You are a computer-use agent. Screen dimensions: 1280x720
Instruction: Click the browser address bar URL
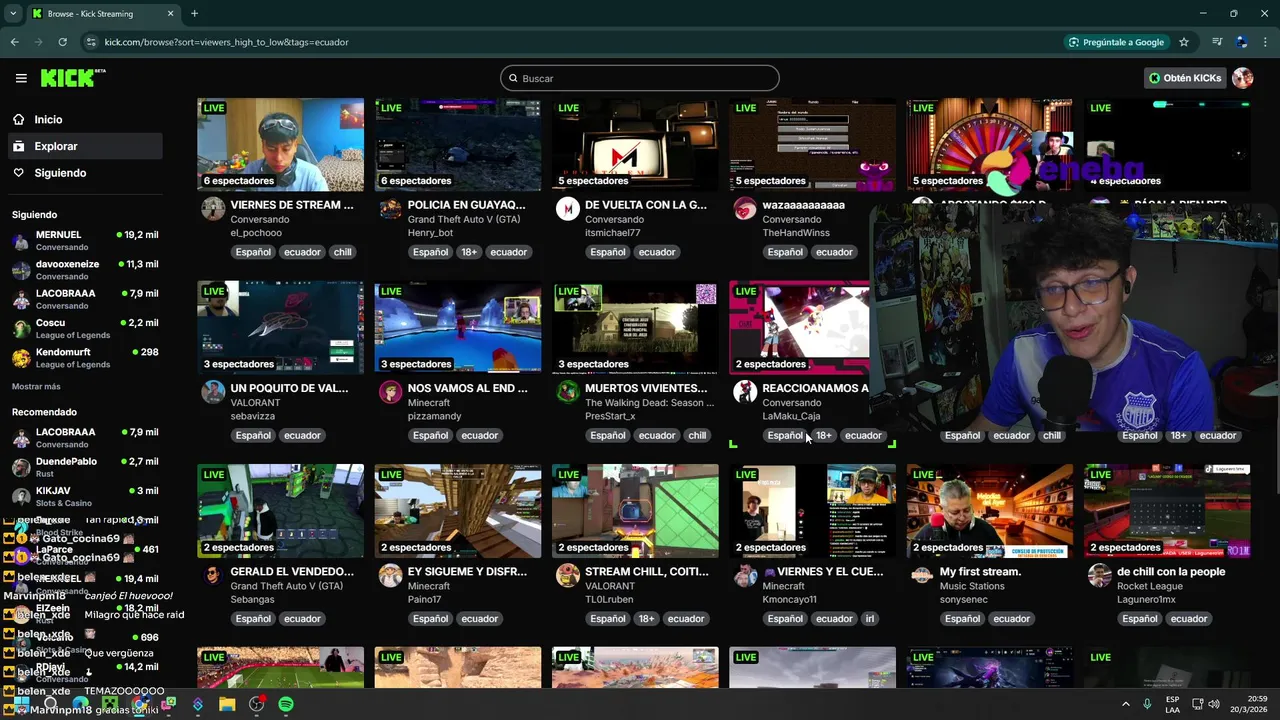point(226,42)
